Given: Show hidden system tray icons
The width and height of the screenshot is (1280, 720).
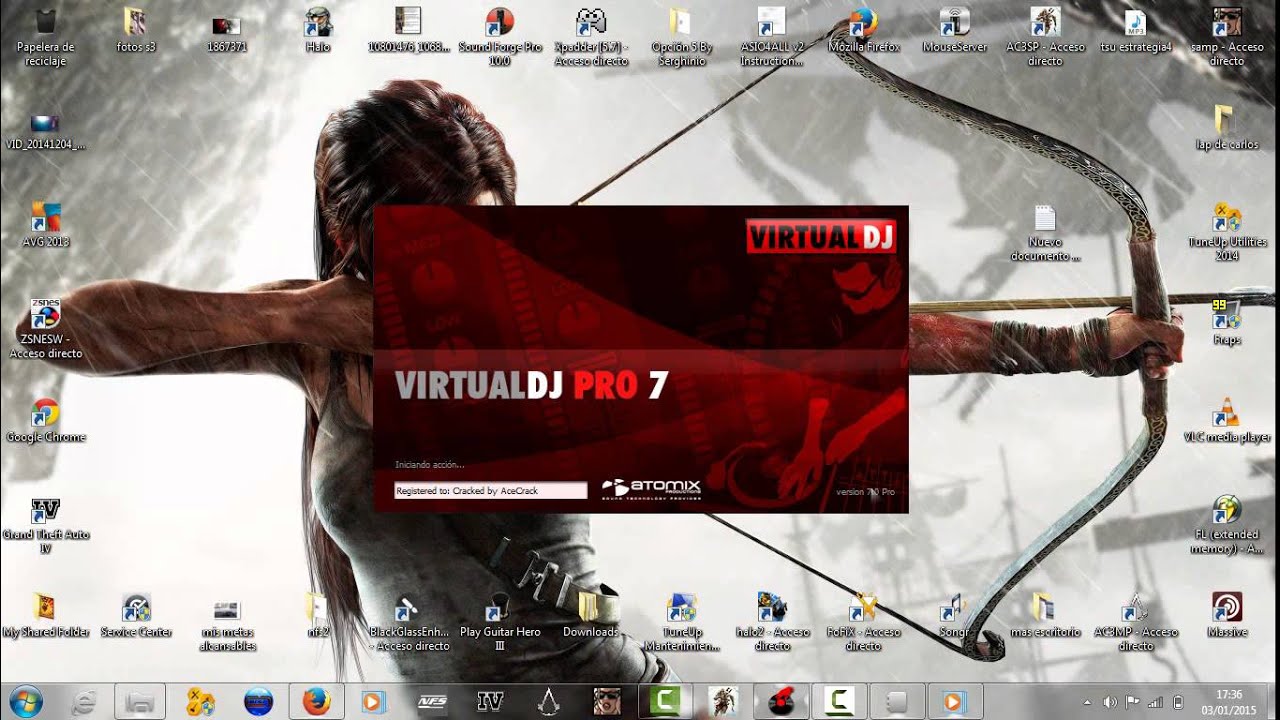Looking at the screenshot, I should point(1088,702).
